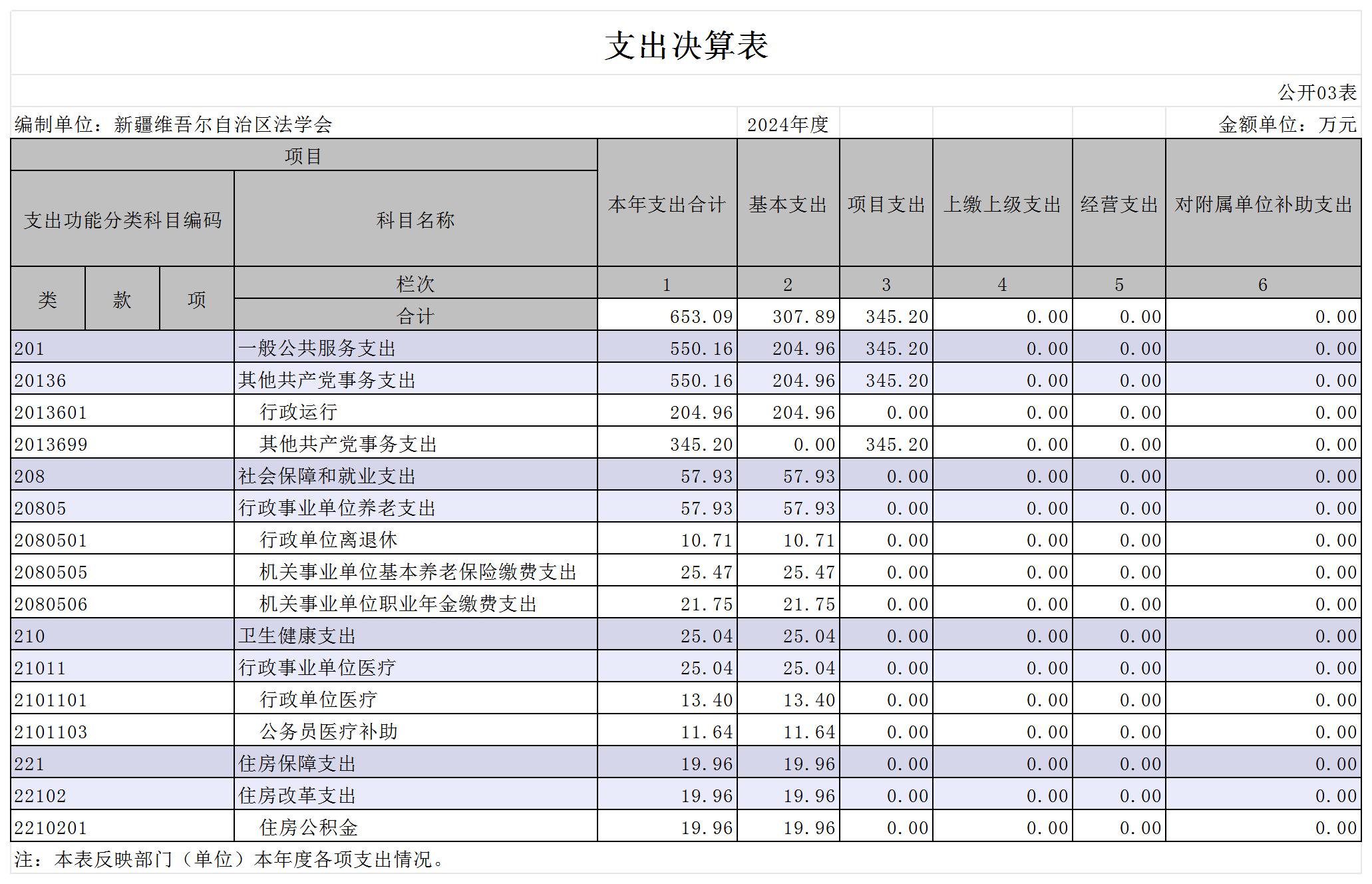Screen dimensions: 1372x884
Task: Select the 科目名称 header cell
Action: click(x=415, y=220)
